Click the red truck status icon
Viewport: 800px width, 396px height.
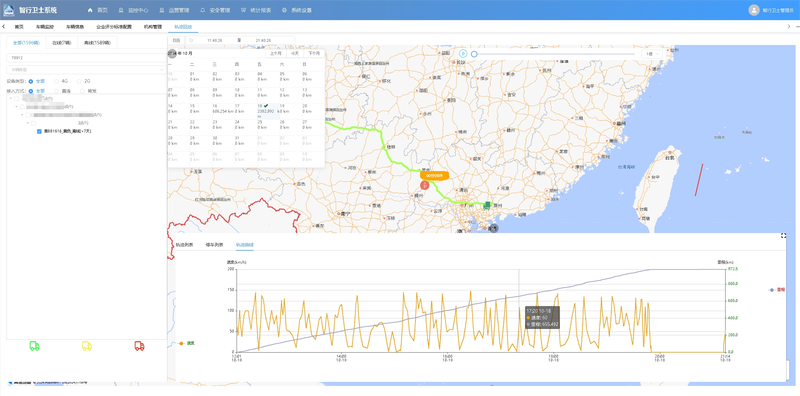(x=139, y=346)
